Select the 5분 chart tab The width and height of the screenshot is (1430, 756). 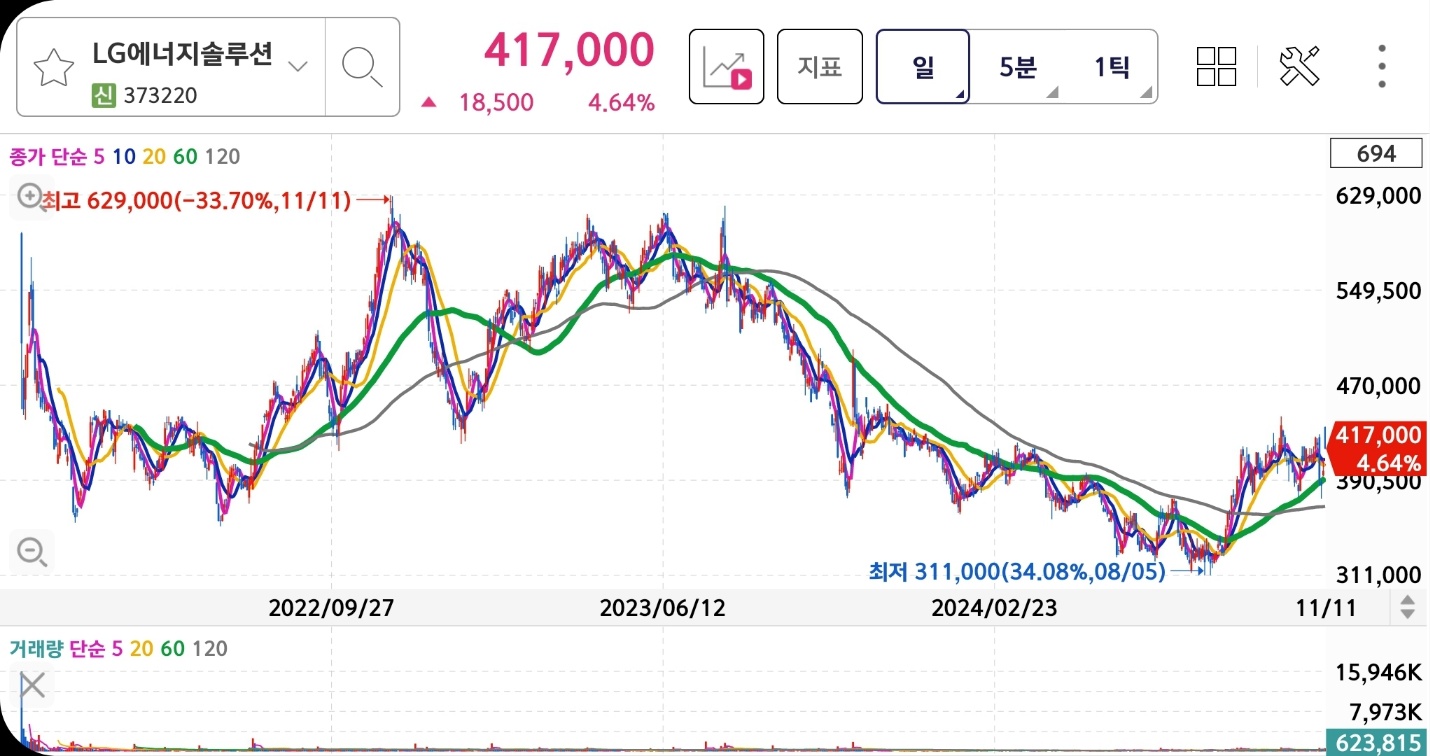pos(1018,67)
